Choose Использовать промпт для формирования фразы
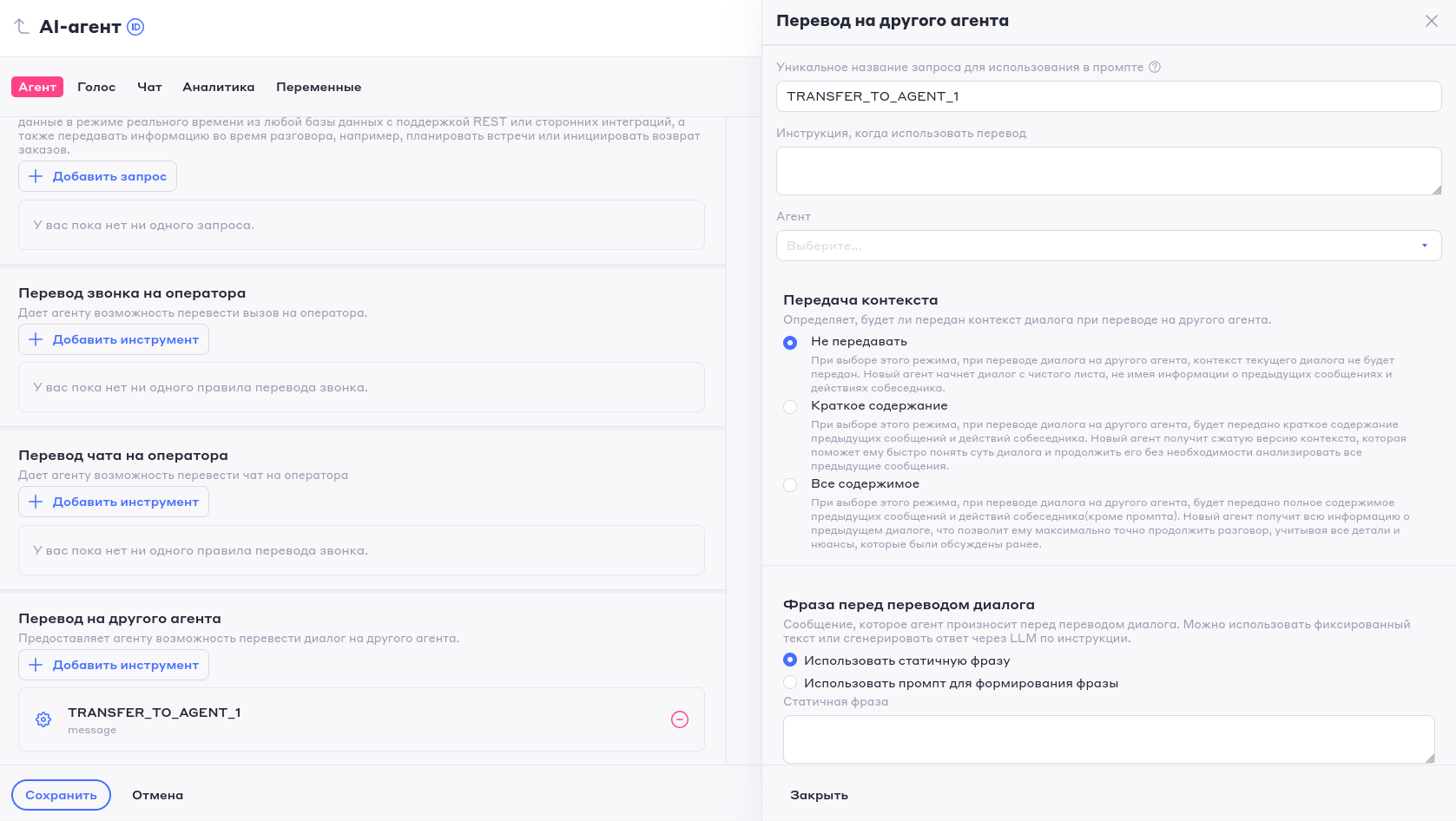Screen dimensions: 1456x821 (x=790, y=683)
